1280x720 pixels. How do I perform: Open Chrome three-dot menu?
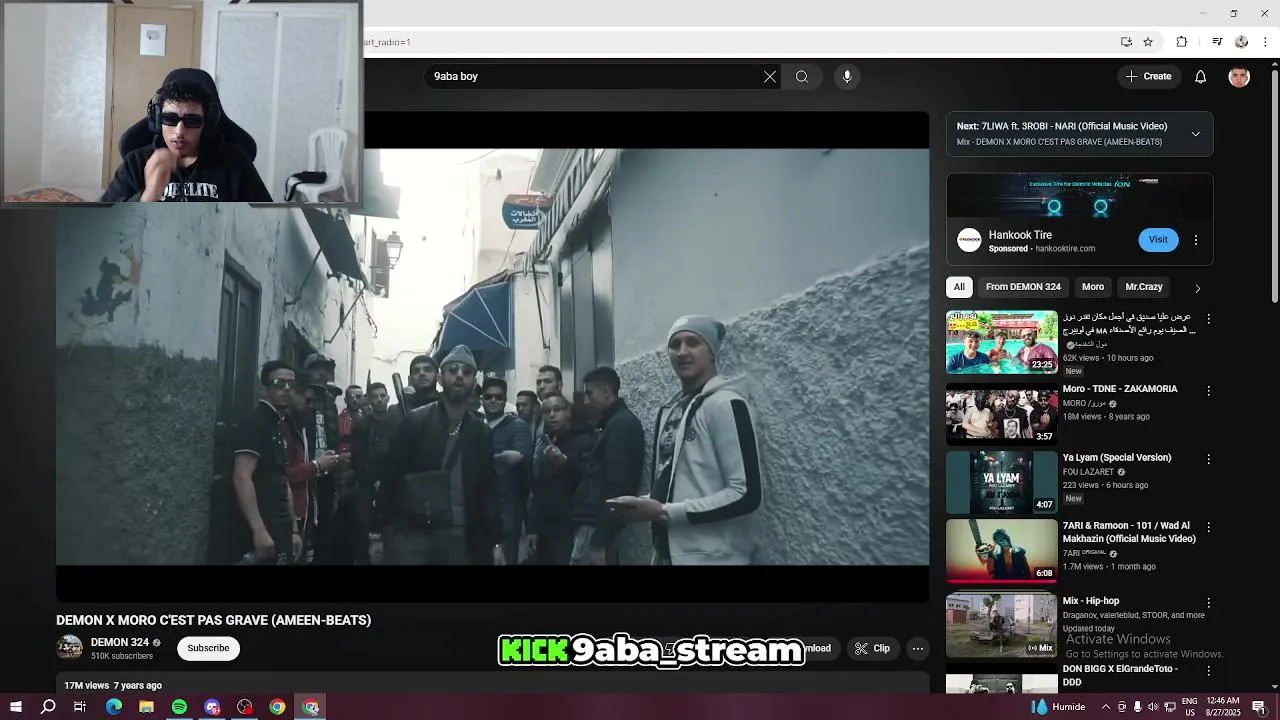tap(1266, 42)
